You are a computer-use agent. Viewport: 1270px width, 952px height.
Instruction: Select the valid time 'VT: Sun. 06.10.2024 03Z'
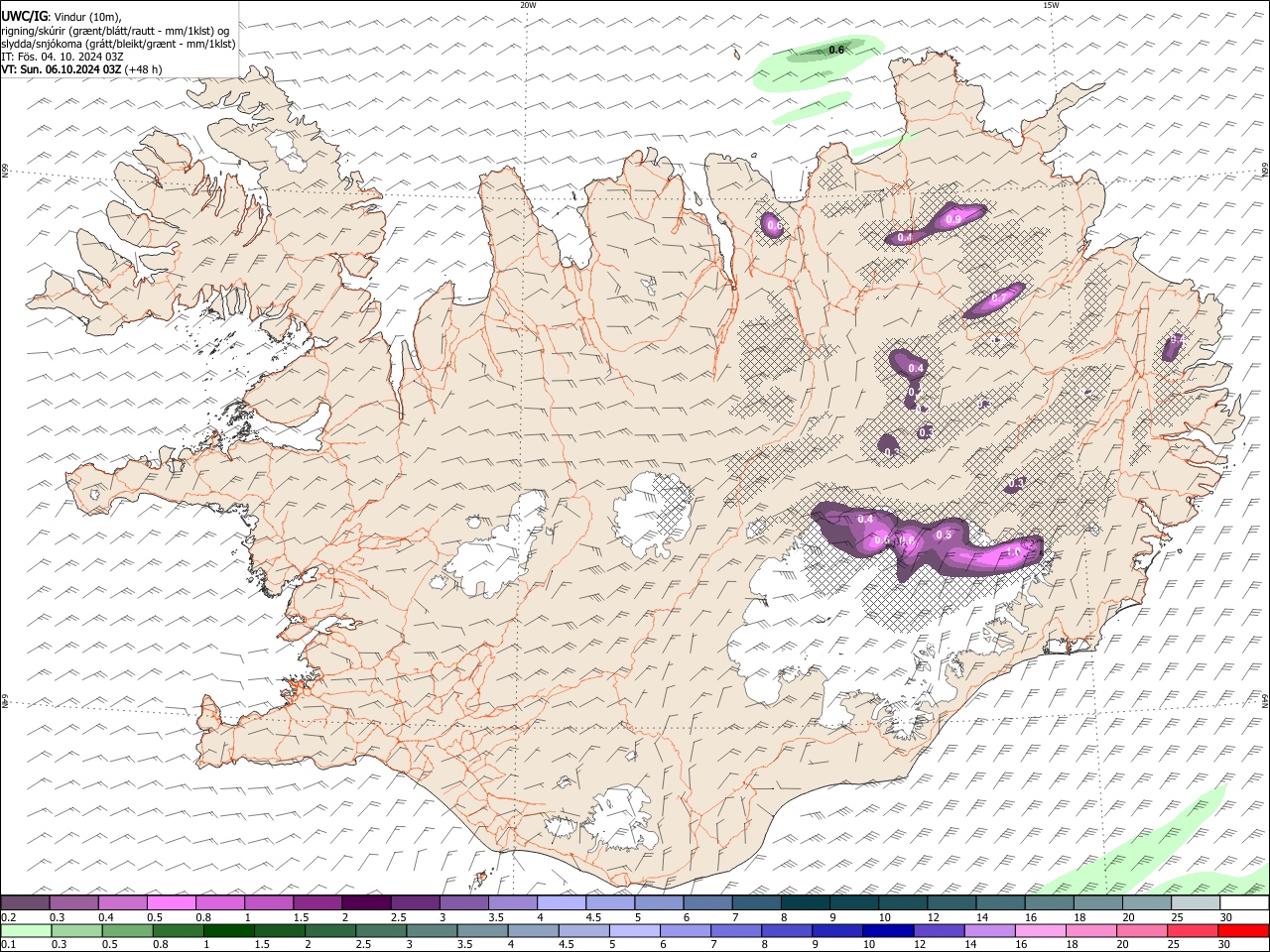62,69
